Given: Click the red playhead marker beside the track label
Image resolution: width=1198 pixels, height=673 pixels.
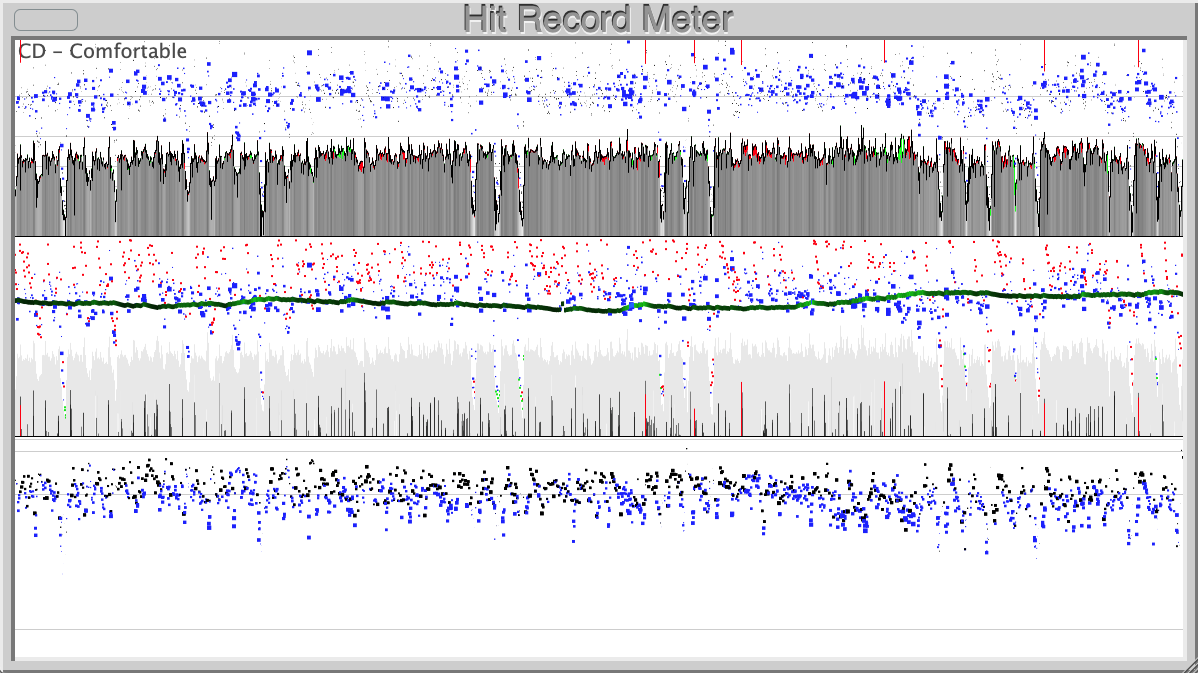Looking at the screenshot, I should pos(20,51).
